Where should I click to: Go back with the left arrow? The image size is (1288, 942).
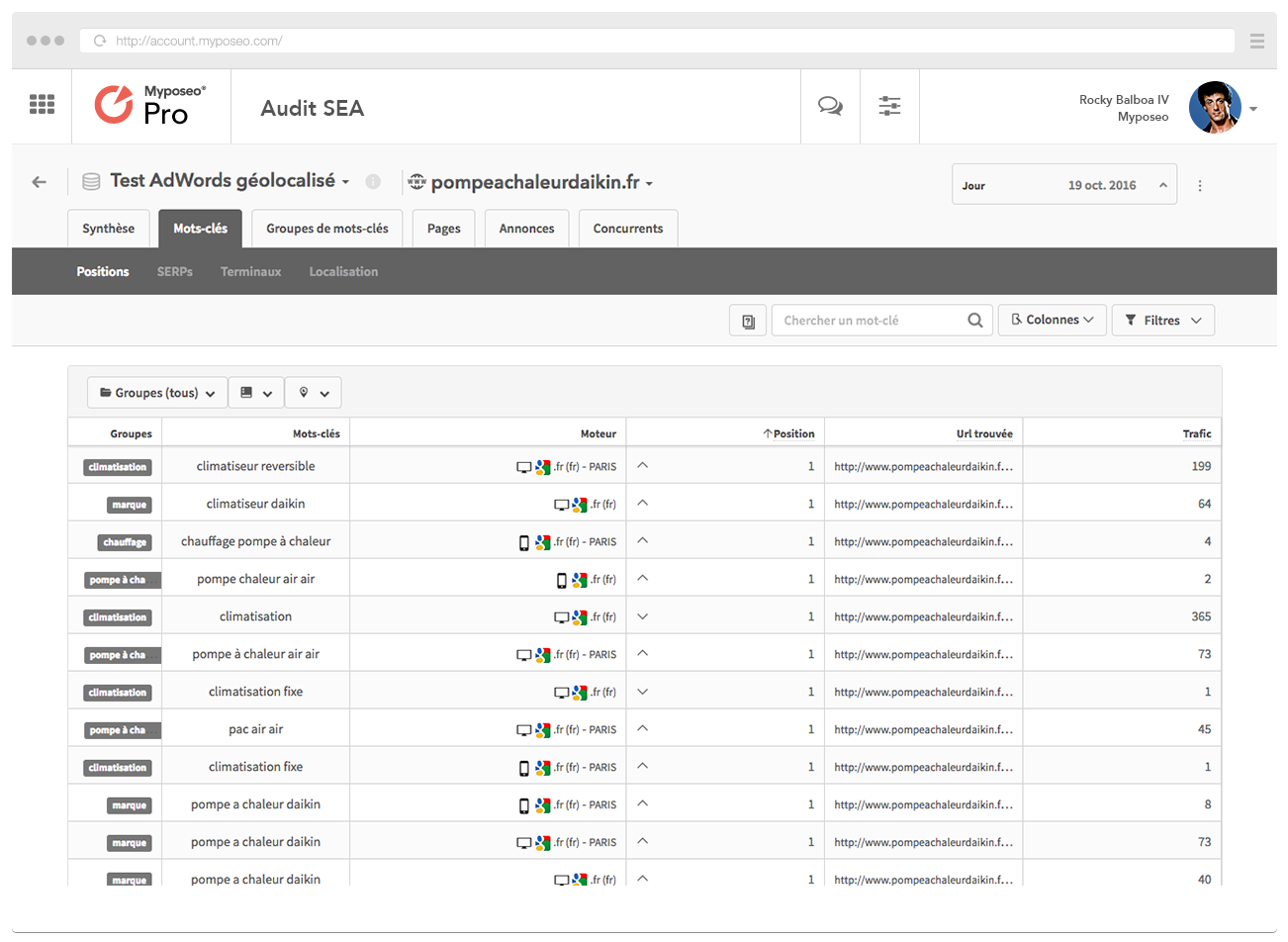pyautogui.click(x=39, y=182)
